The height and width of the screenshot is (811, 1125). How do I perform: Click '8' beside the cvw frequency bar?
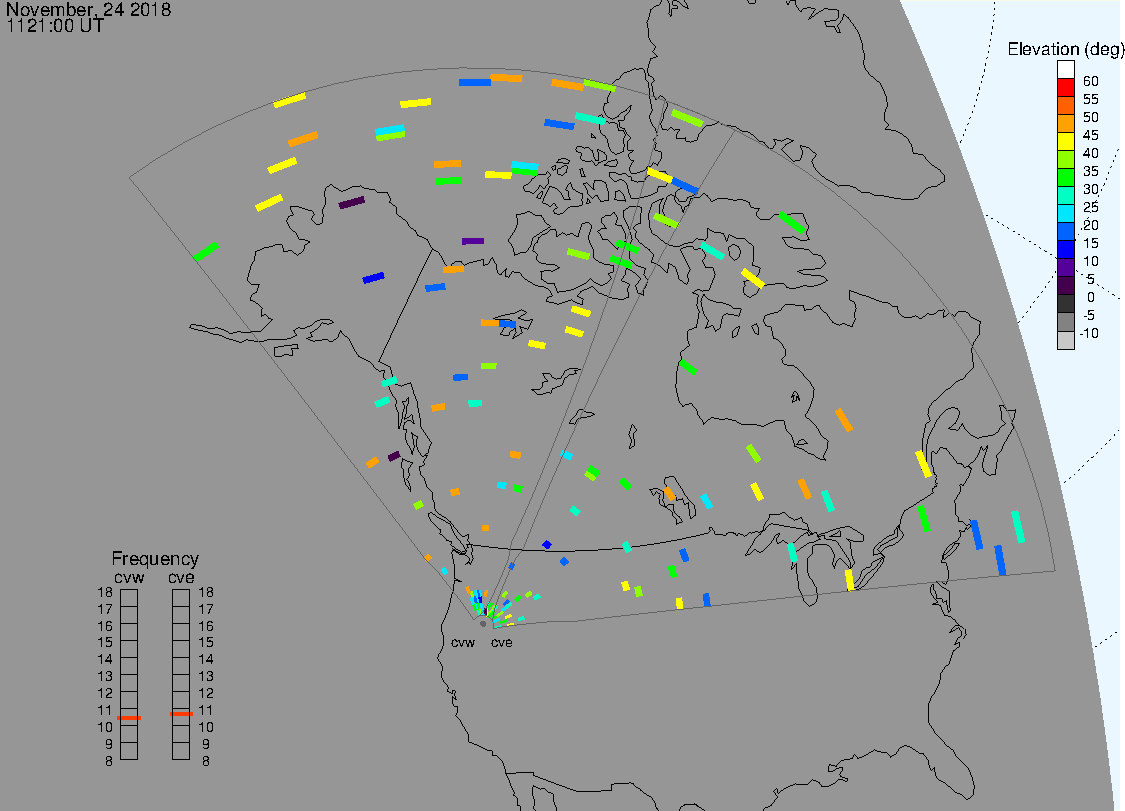pos(109,761)
